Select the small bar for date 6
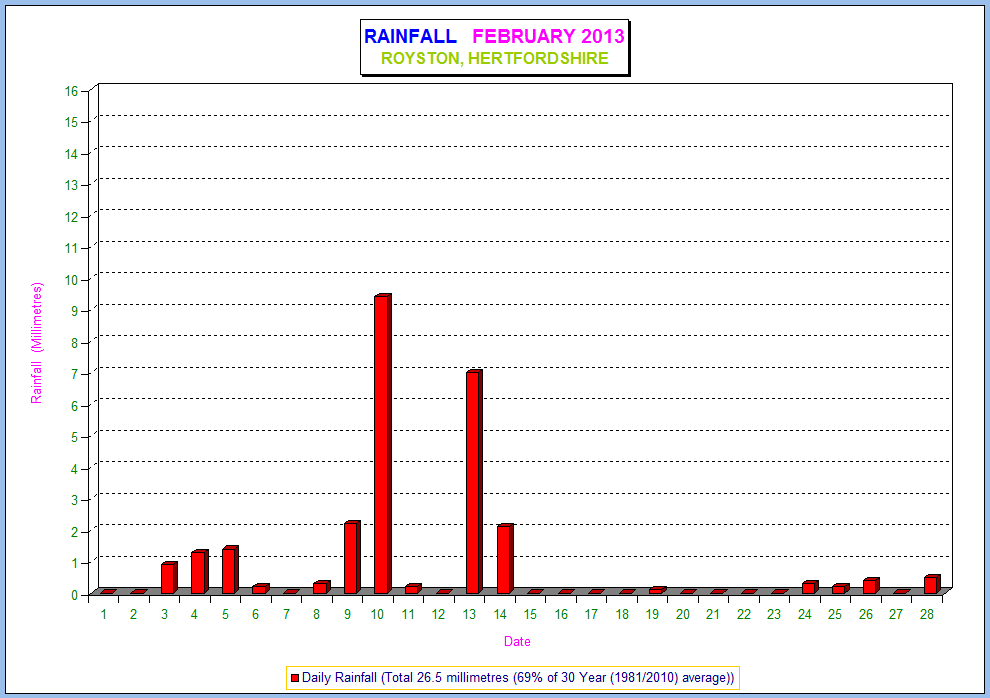Image resolution: width=990 pixels, height=698 pixels. [x=260, y=589]
